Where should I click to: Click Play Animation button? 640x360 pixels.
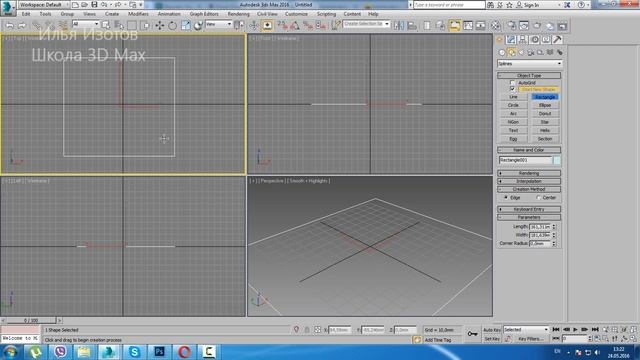(576, 329)
